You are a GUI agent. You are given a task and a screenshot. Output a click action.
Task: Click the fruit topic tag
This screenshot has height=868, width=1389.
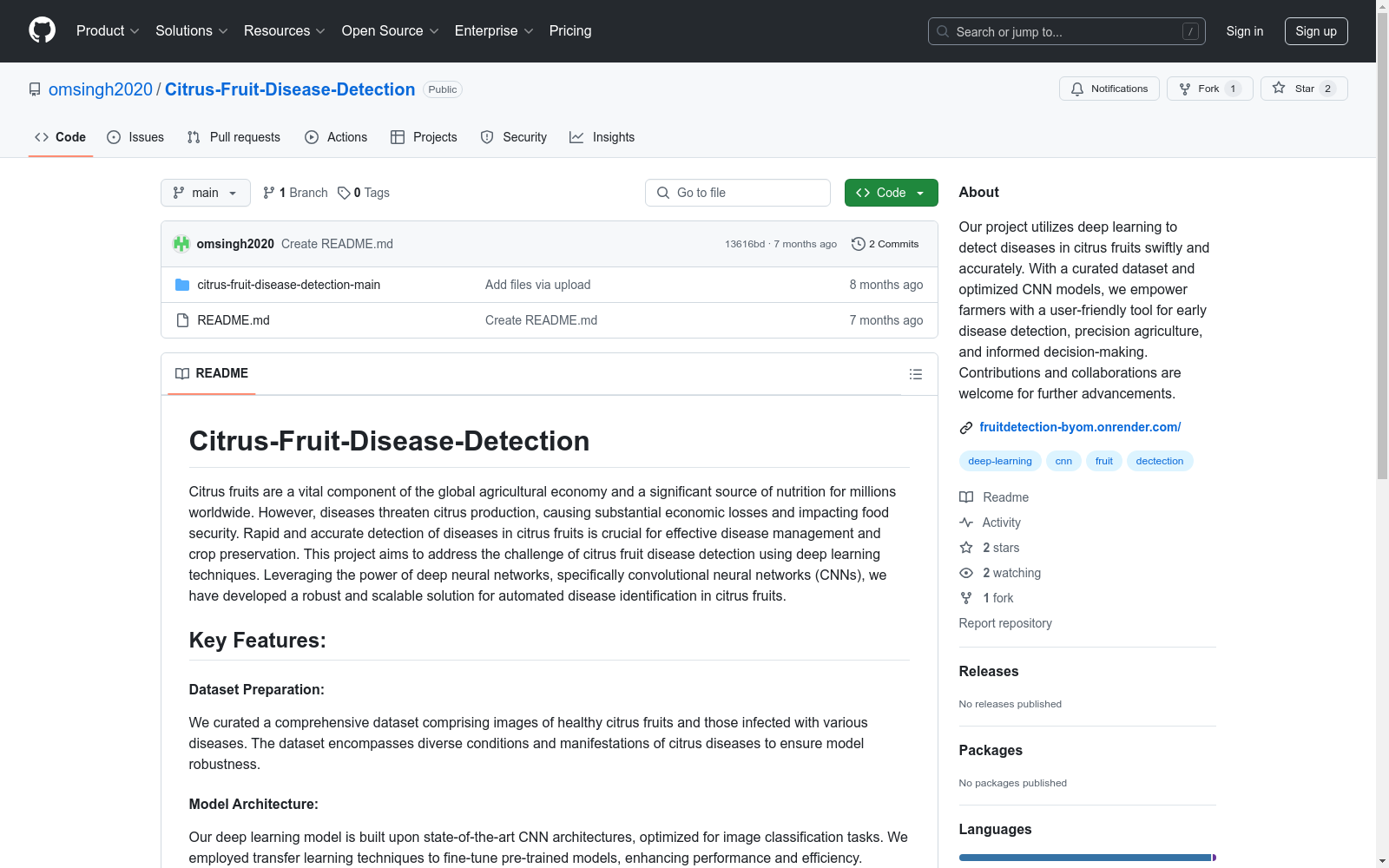point(1104,461)
